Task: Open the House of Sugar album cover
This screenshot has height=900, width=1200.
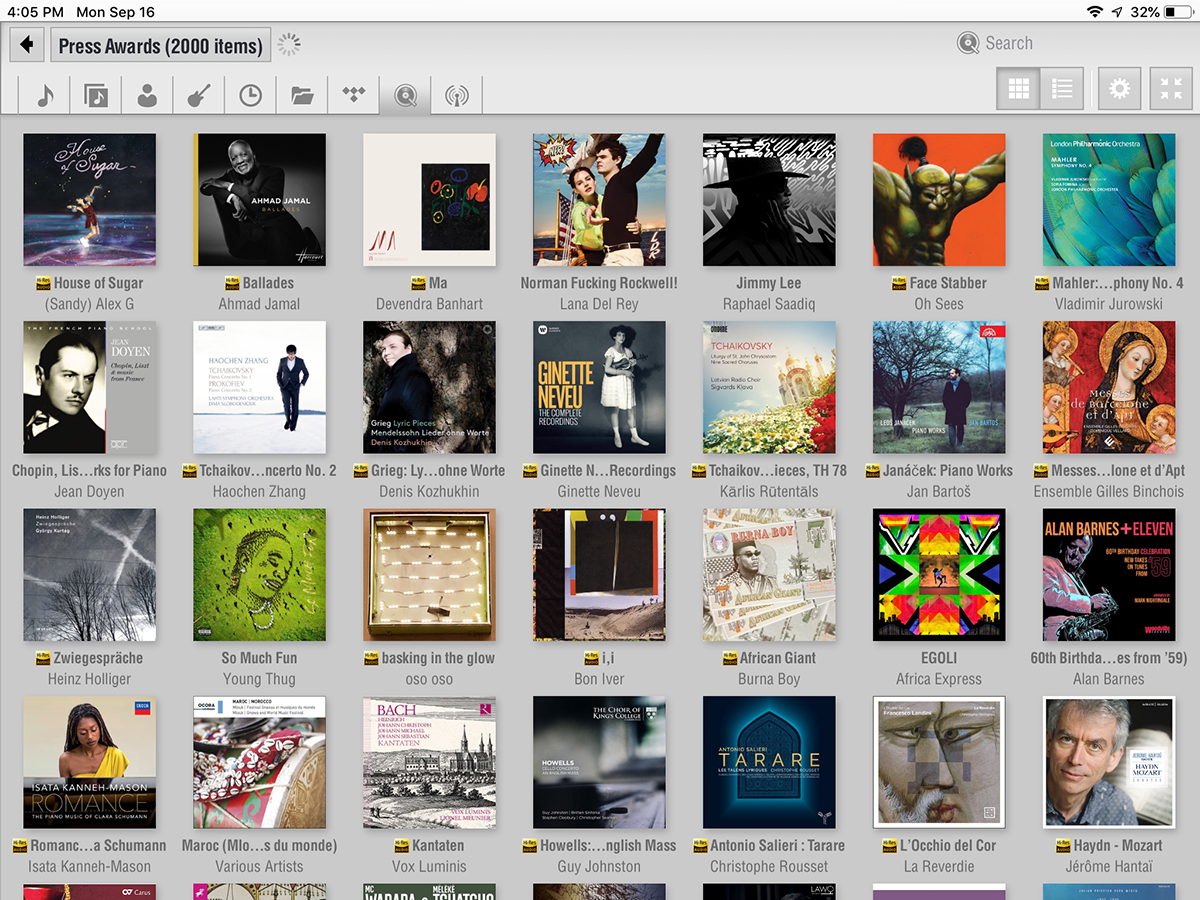Action: [x=90, y=200]
